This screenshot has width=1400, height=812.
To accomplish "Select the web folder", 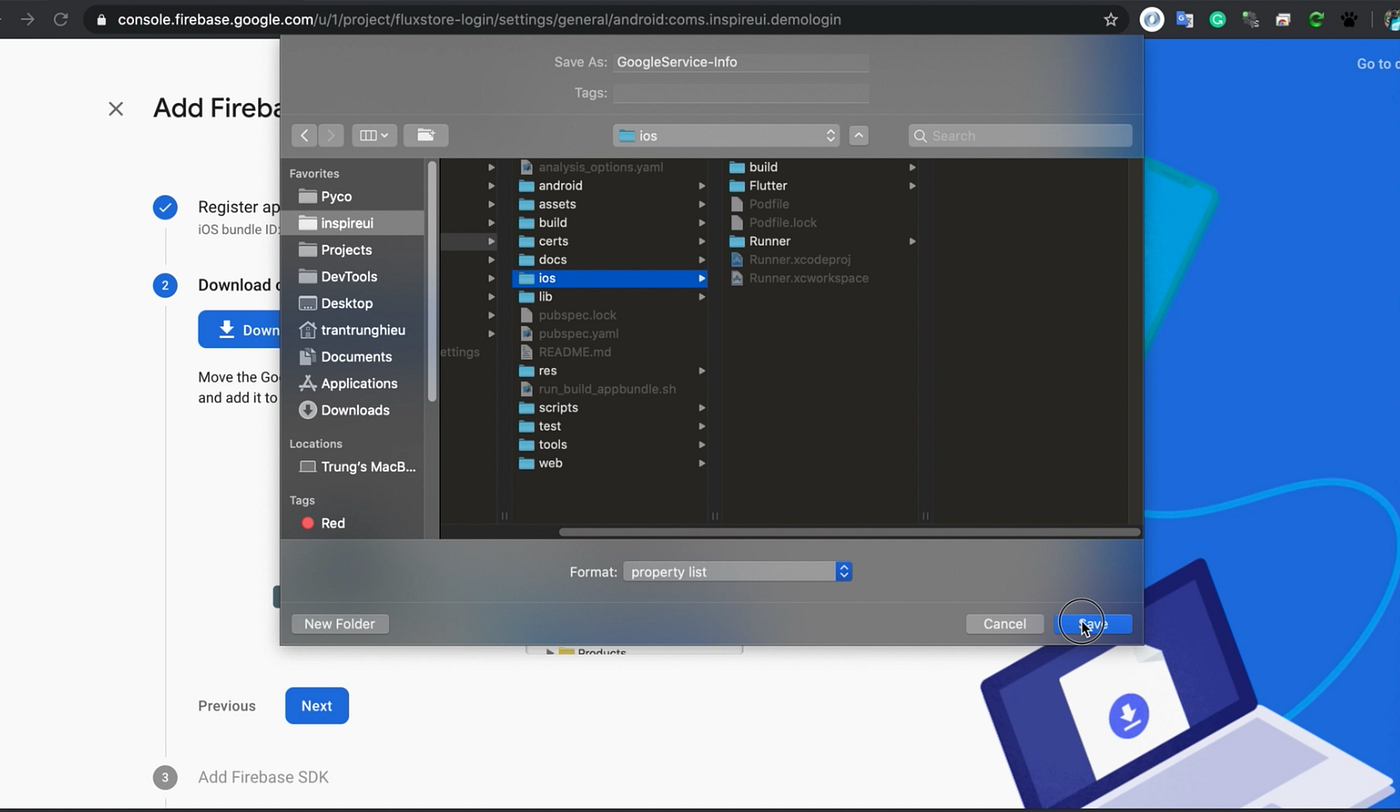I will coord(610,463).
